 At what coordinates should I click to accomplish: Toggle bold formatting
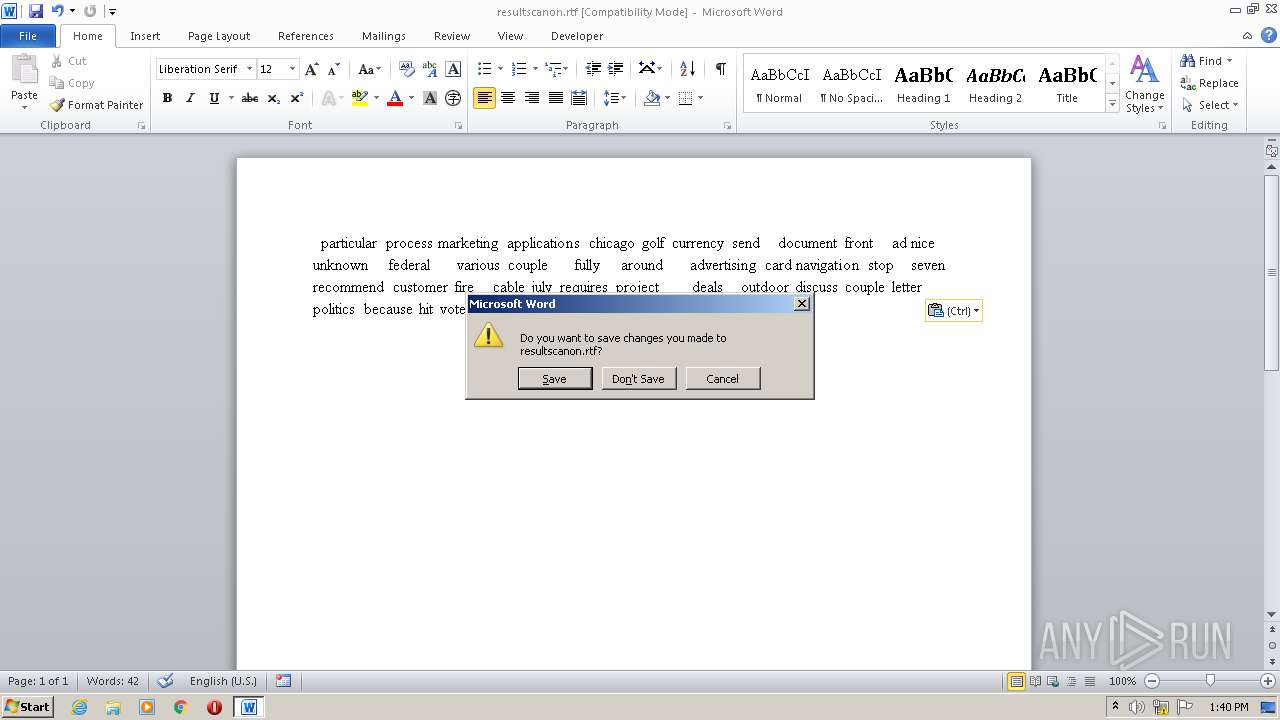pyautogui.click(x=167, y=98)
